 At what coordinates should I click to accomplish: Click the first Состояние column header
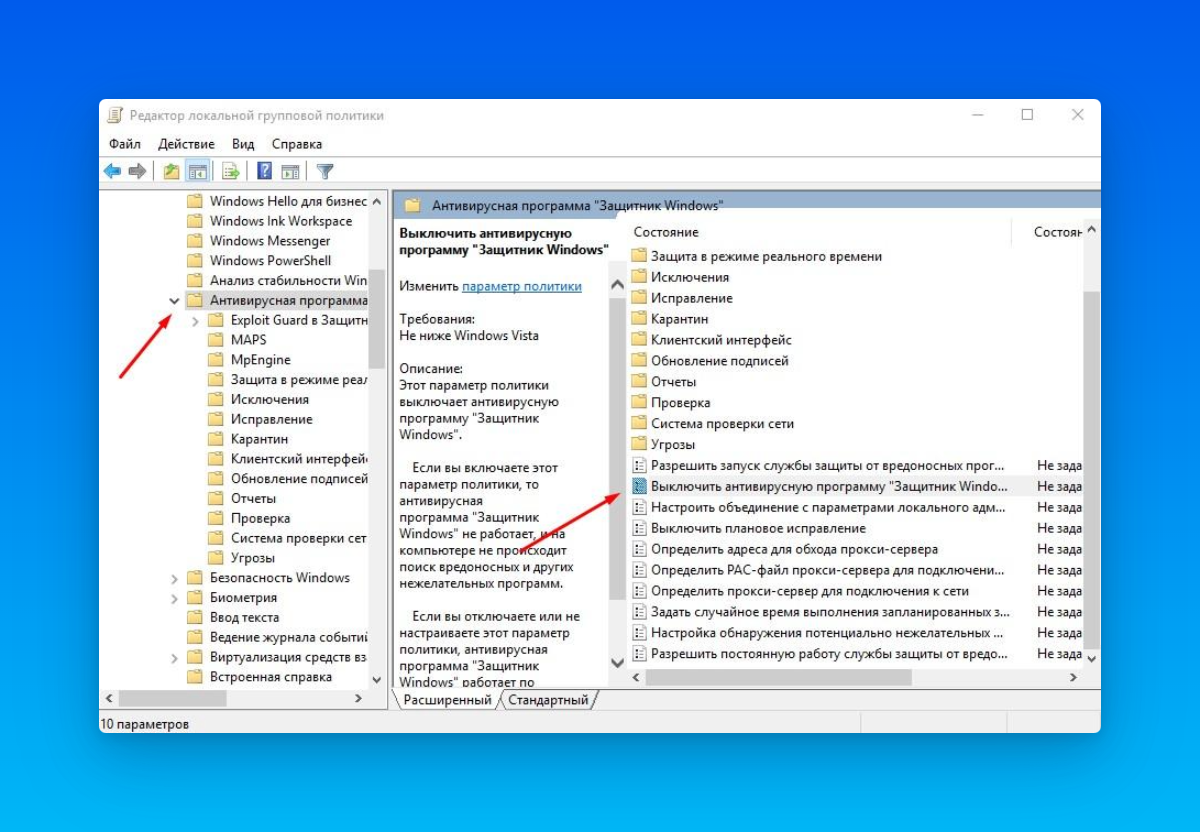pos(666,232)
